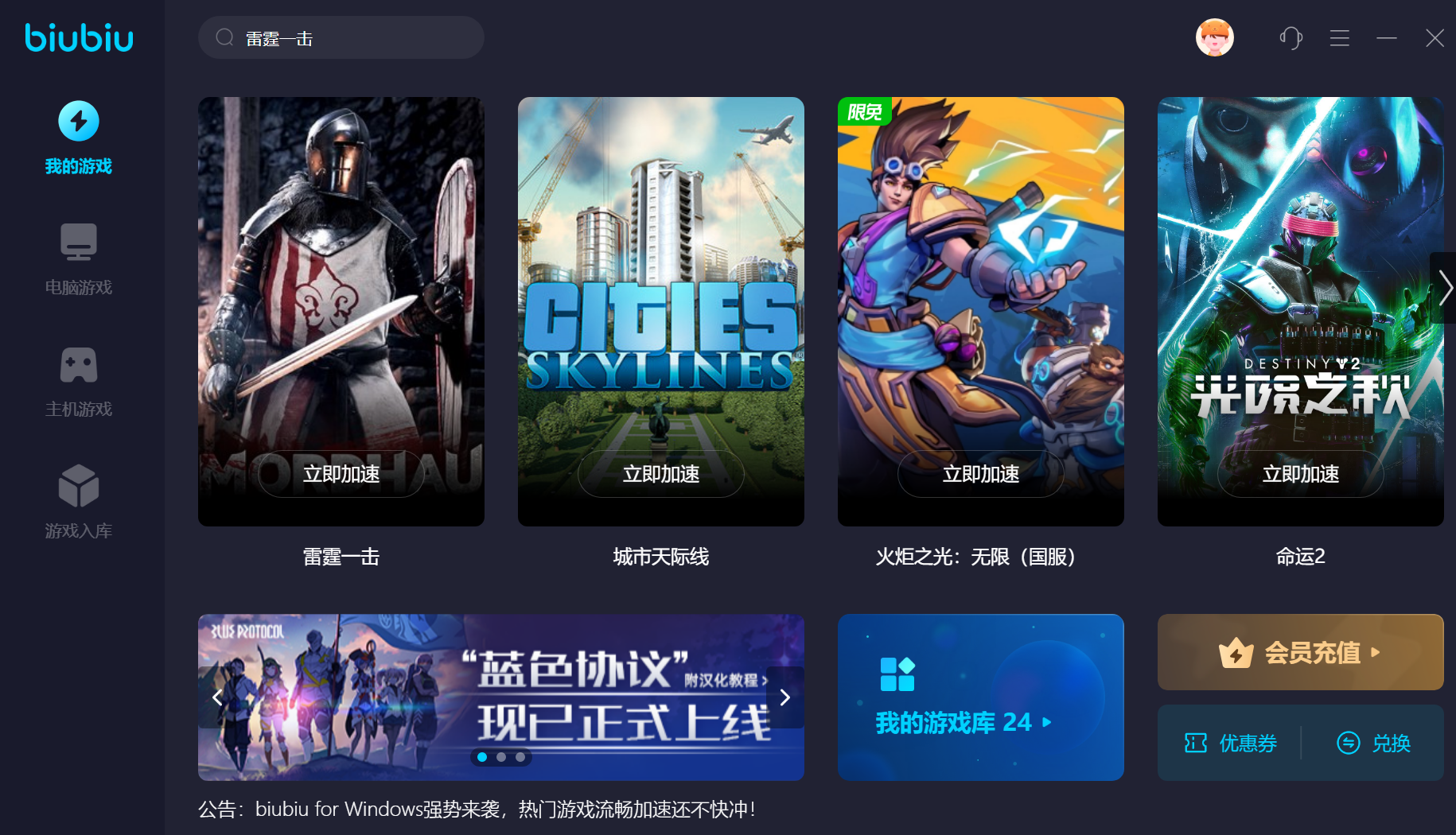Select the second banner pagination dot
The width and height of the screenshot is (1456, 835).
[x=501, y=757]
